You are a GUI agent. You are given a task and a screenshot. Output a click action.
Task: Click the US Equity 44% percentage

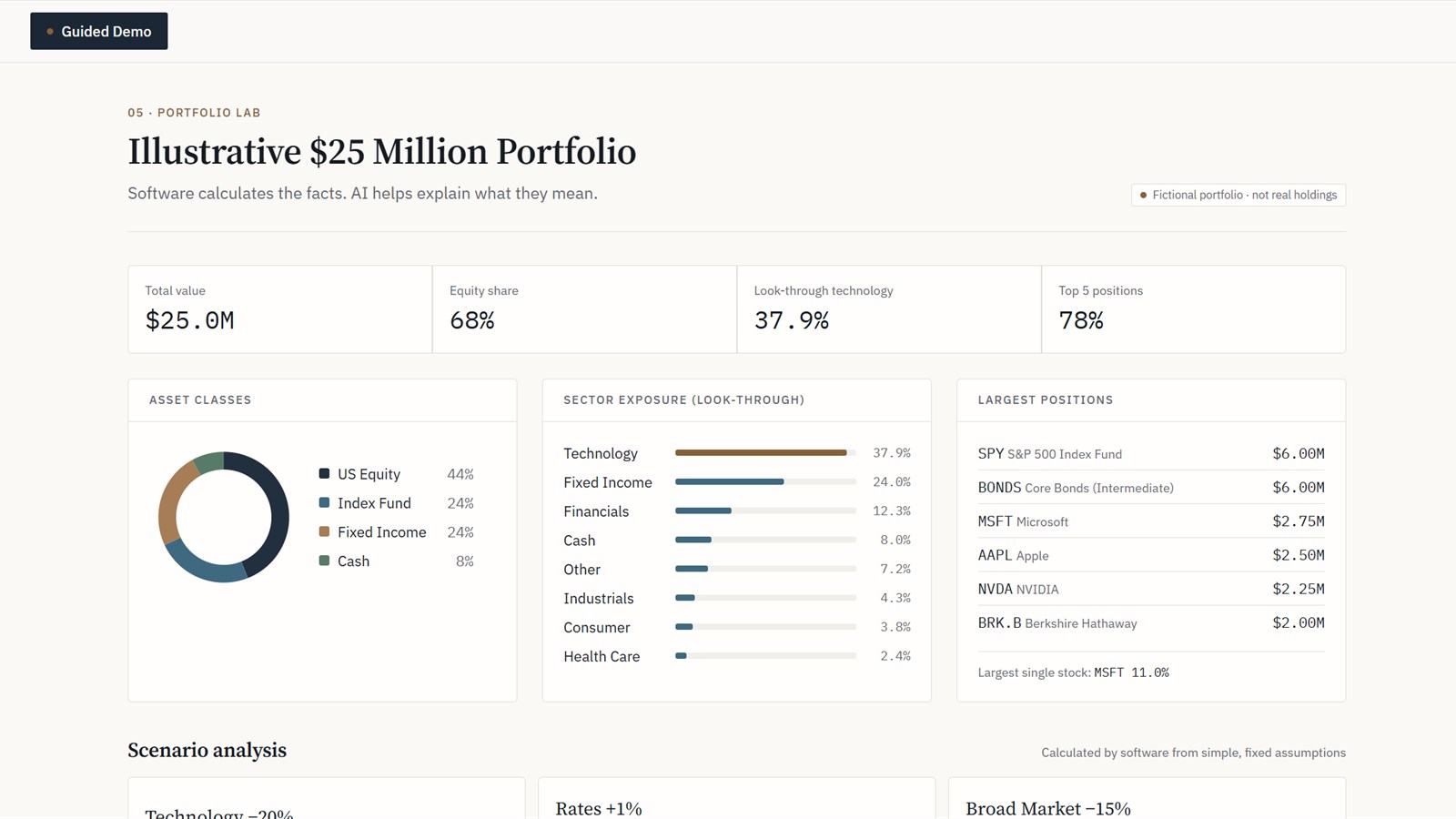coord(460,474)
